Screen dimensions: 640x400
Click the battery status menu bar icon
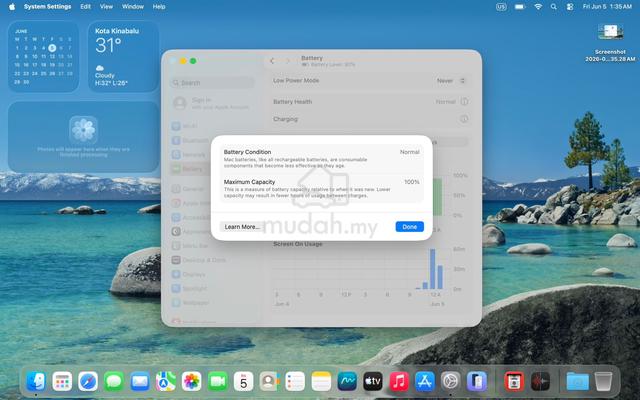pos(520,7)
